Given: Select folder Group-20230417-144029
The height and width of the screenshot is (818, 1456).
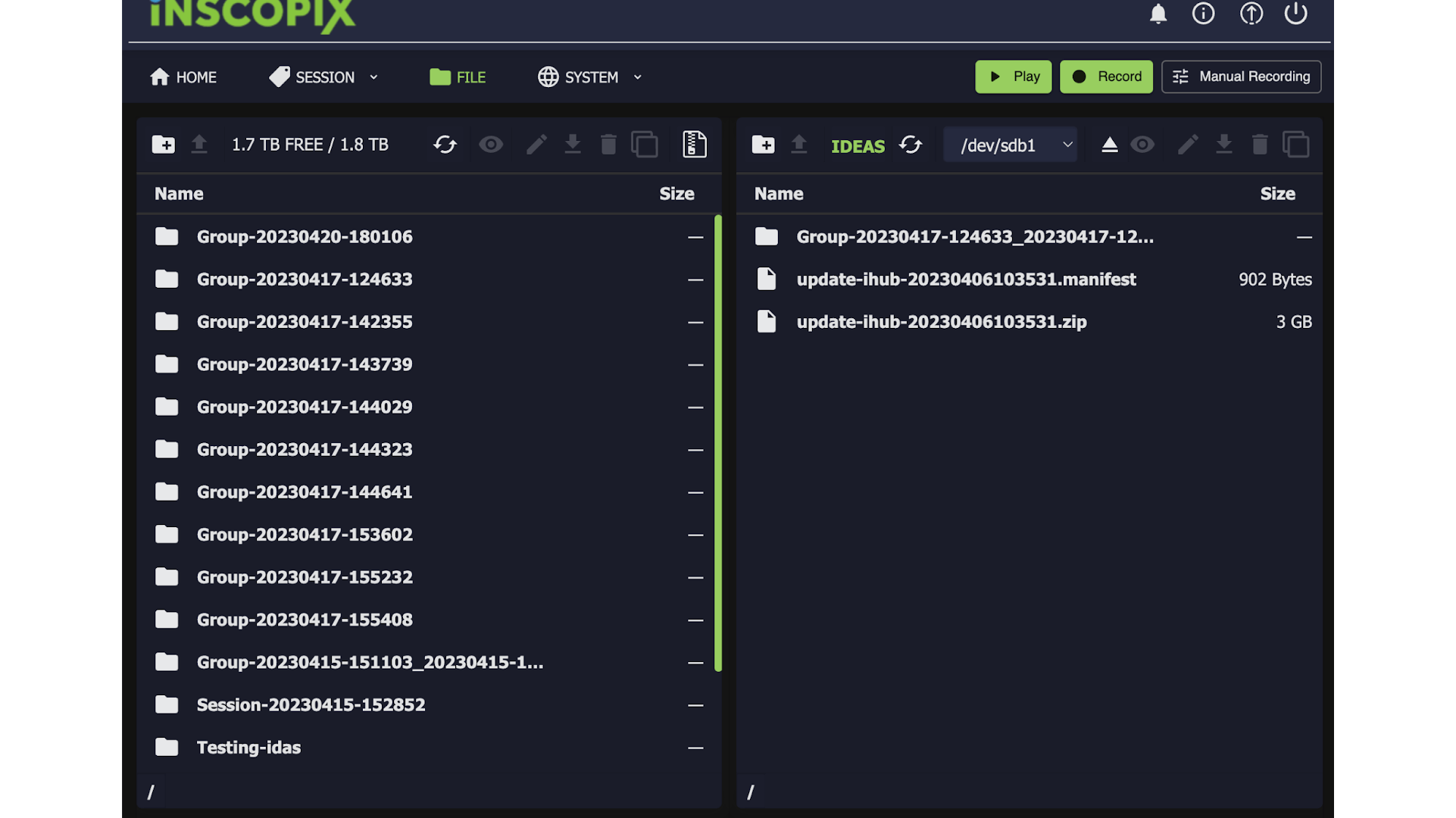Looking at the screenshot, I should click(x=429, y=407).
